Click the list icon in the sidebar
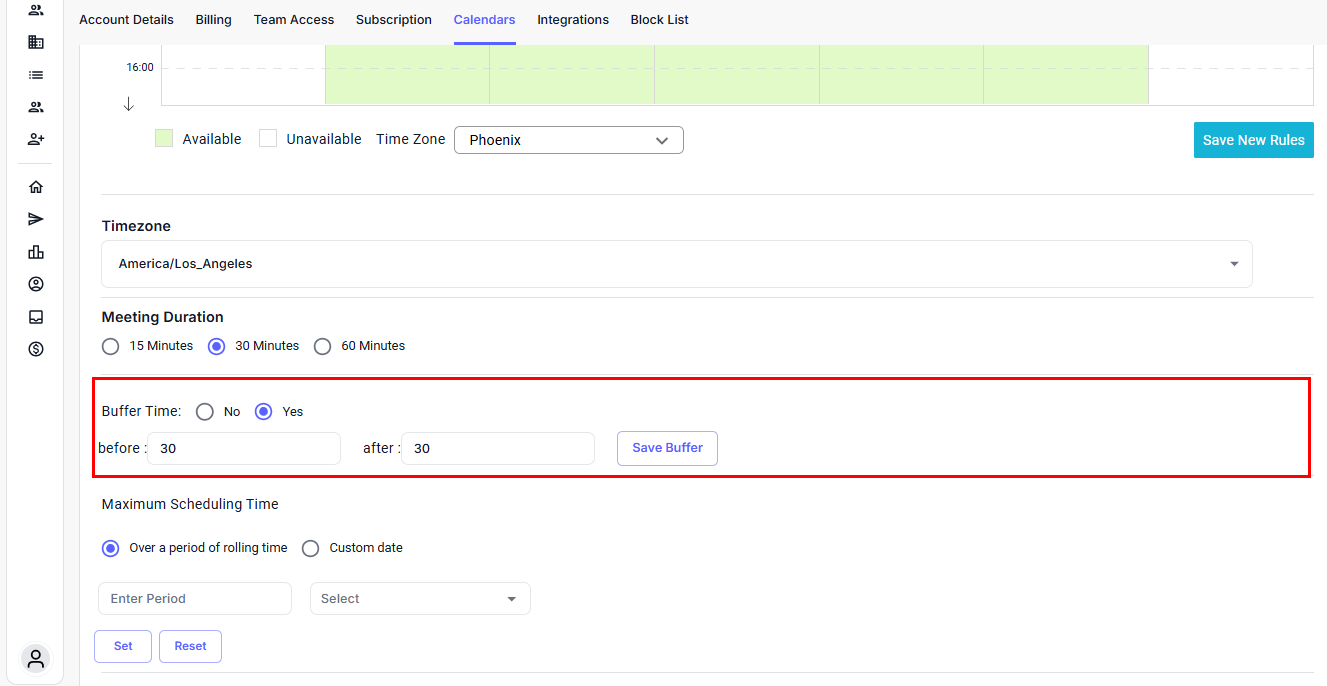Viewport: 1327px width, 686px height. tap(36, 75)
